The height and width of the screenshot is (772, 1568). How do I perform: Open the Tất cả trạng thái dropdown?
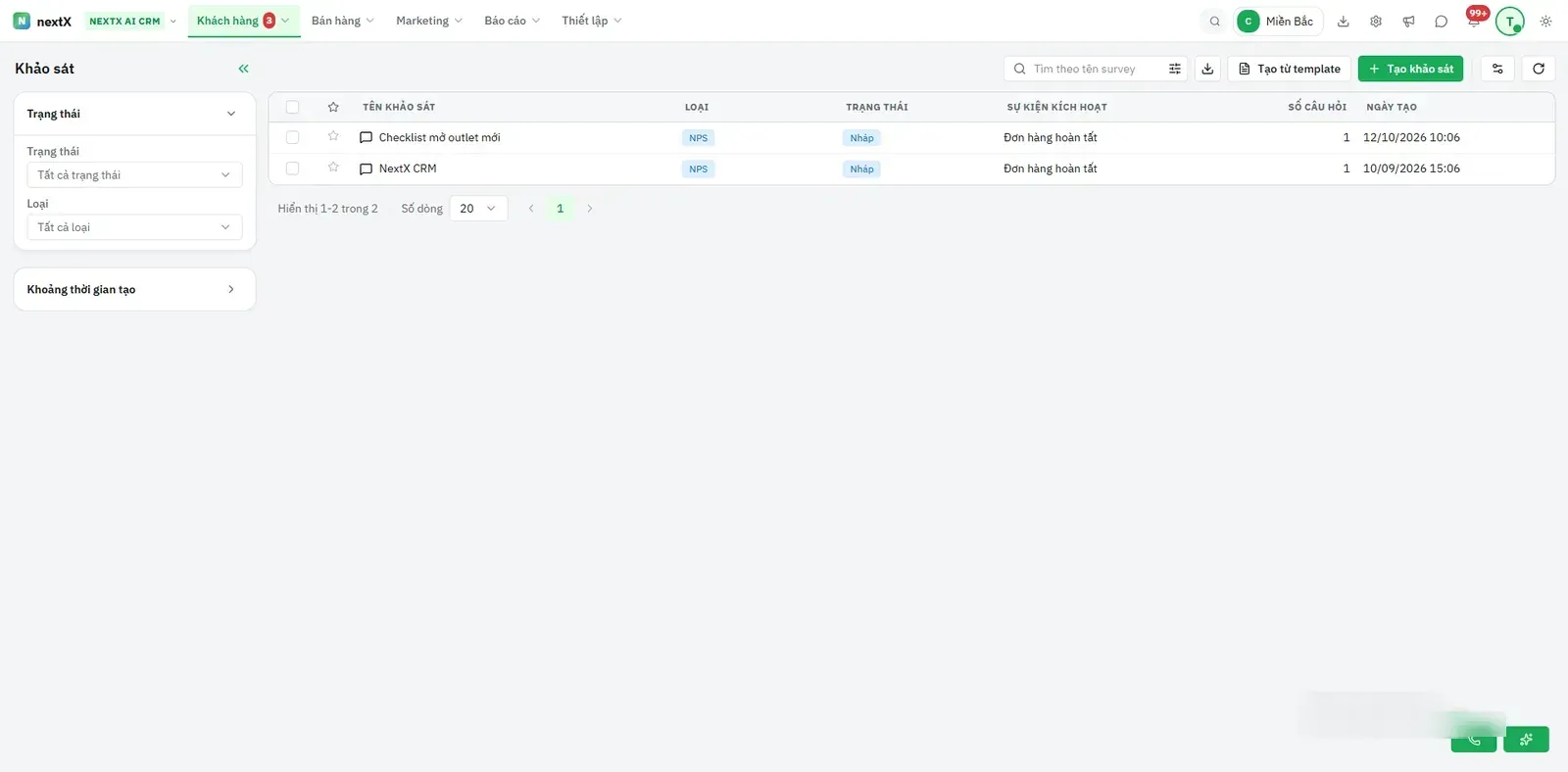click(134, 175)
